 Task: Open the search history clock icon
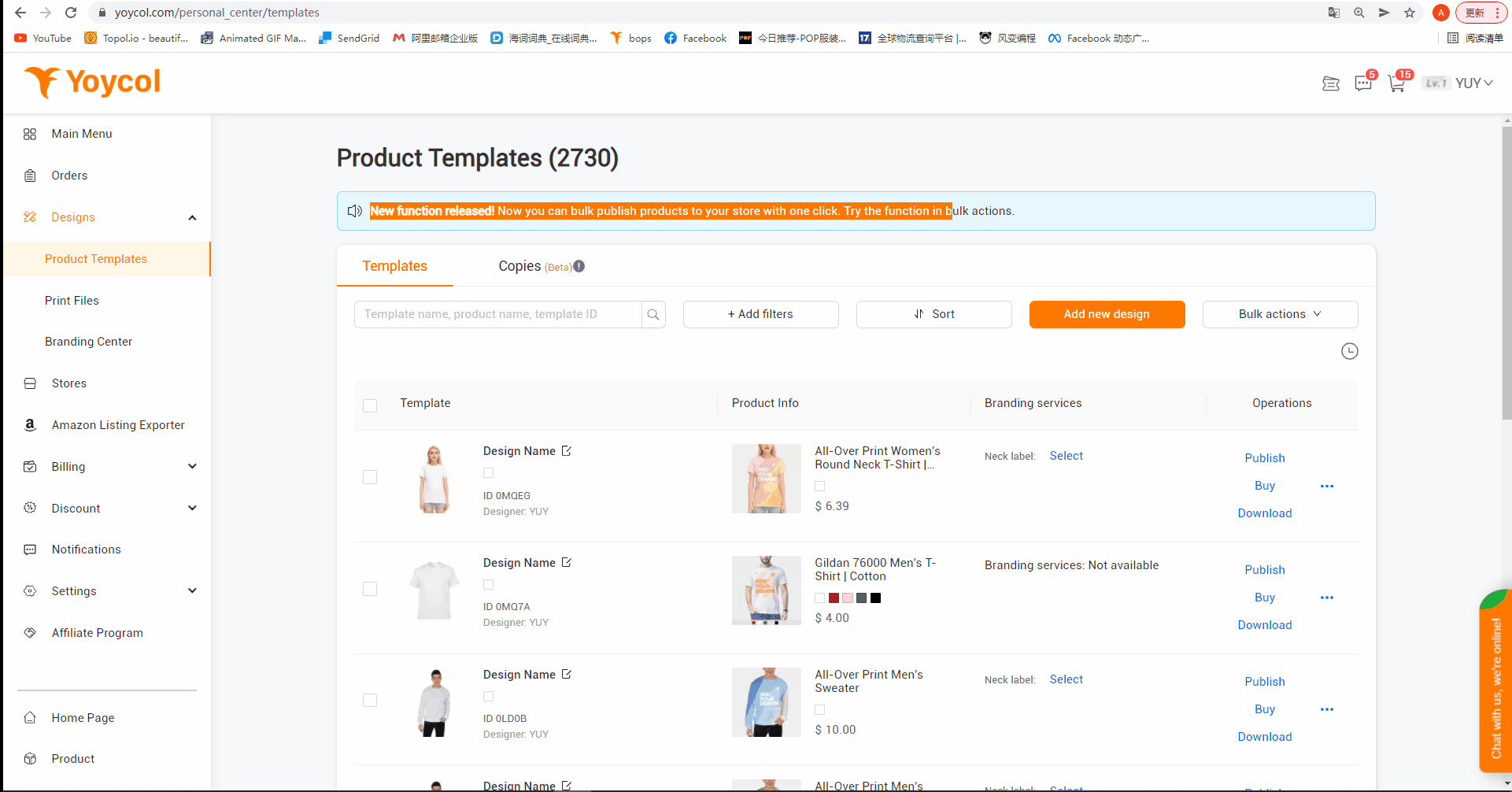pyautogui.click(x=1349, y=351)
